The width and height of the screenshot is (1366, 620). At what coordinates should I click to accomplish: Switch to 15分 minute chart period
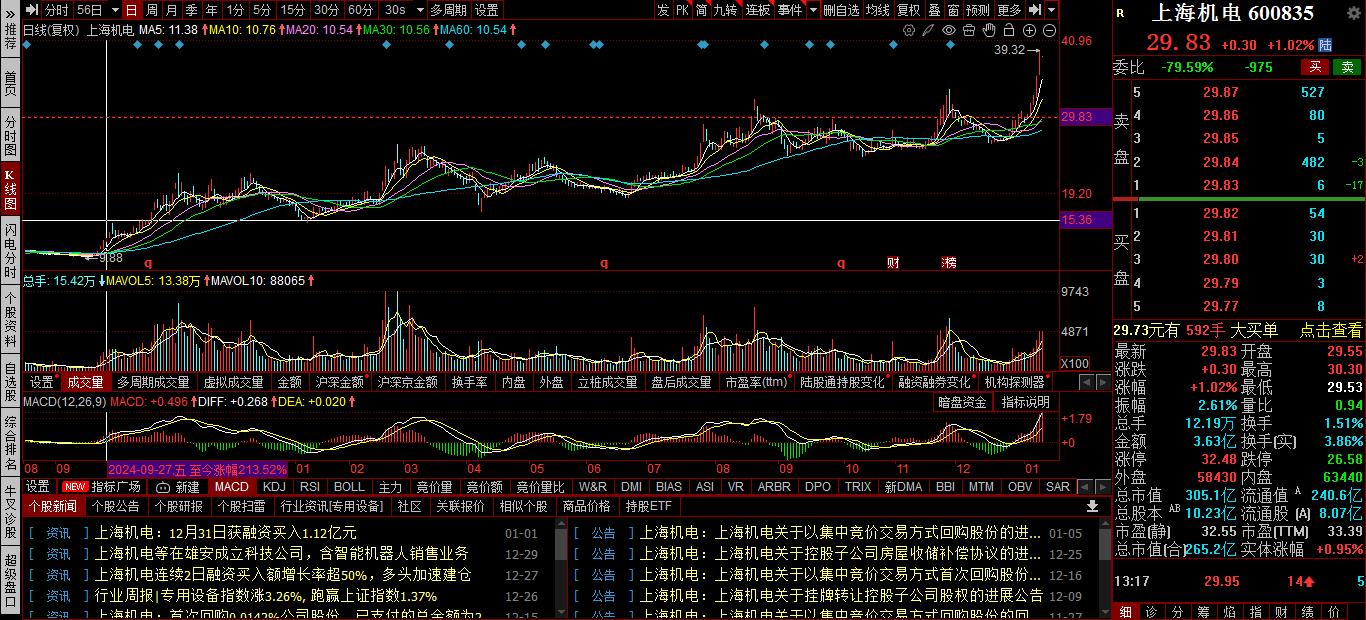[293, 9]
